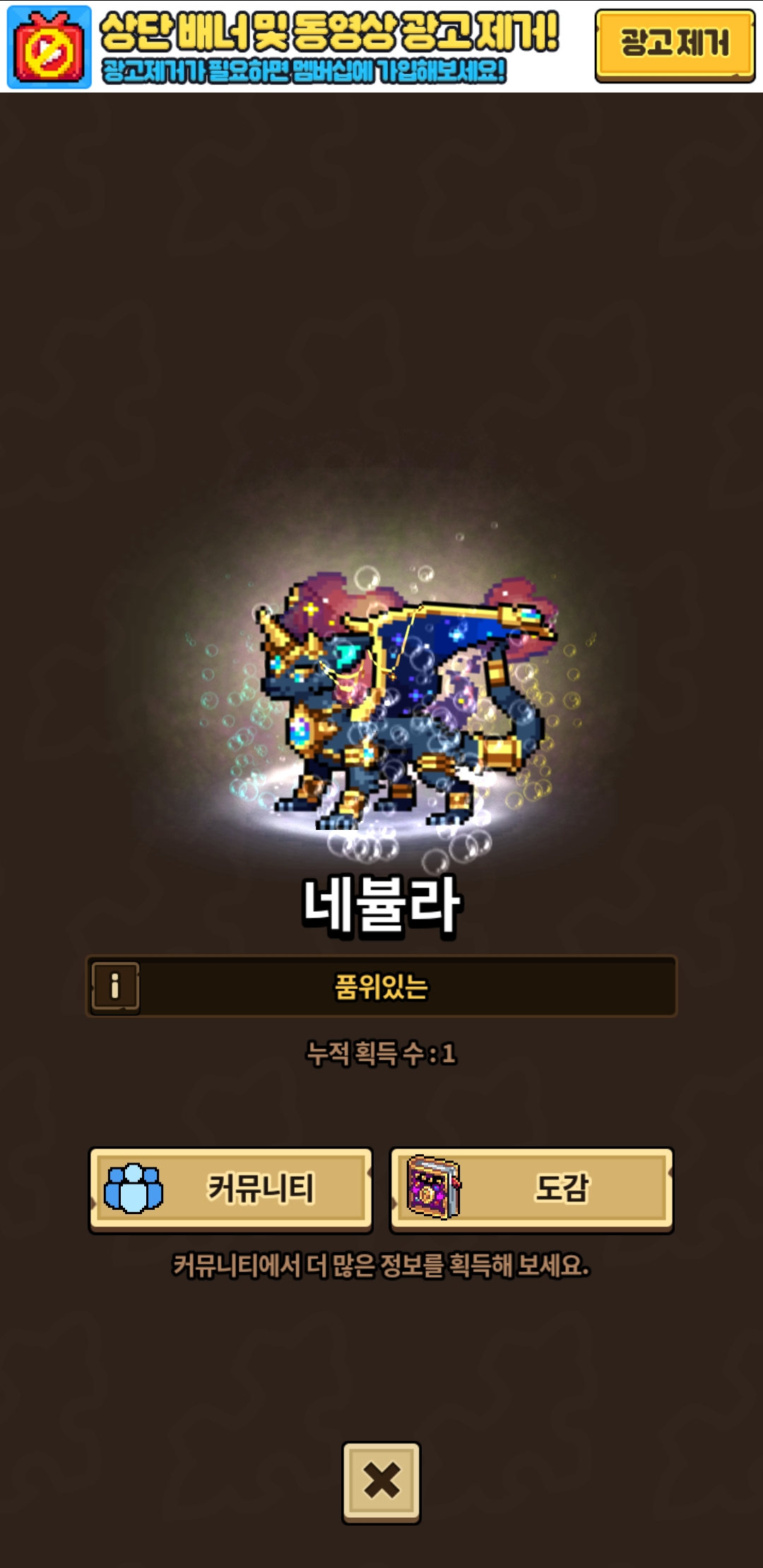
Task: Tap the floating bubbles beneath the dragon
Action: point(410,846)
